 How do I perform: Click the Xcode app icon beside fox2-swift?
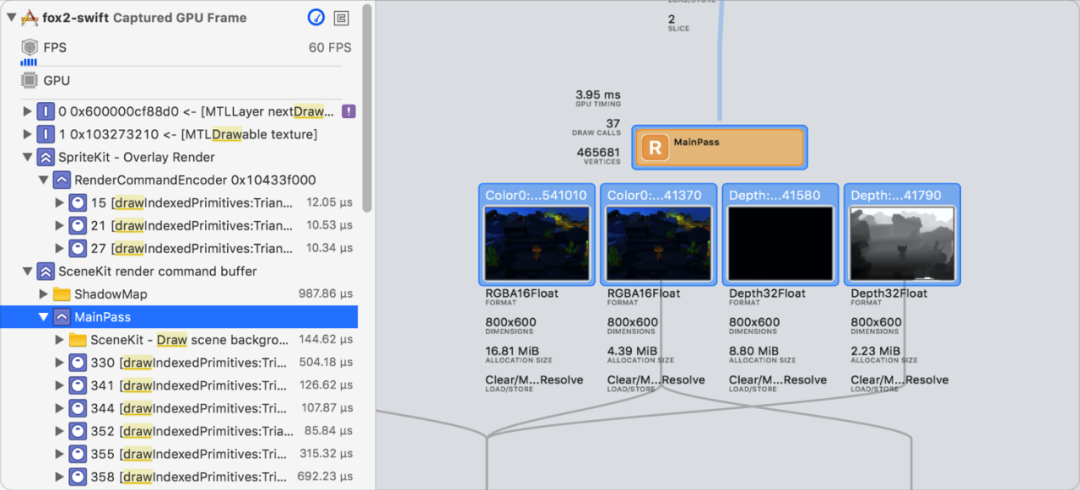click(x=30, y=18)
